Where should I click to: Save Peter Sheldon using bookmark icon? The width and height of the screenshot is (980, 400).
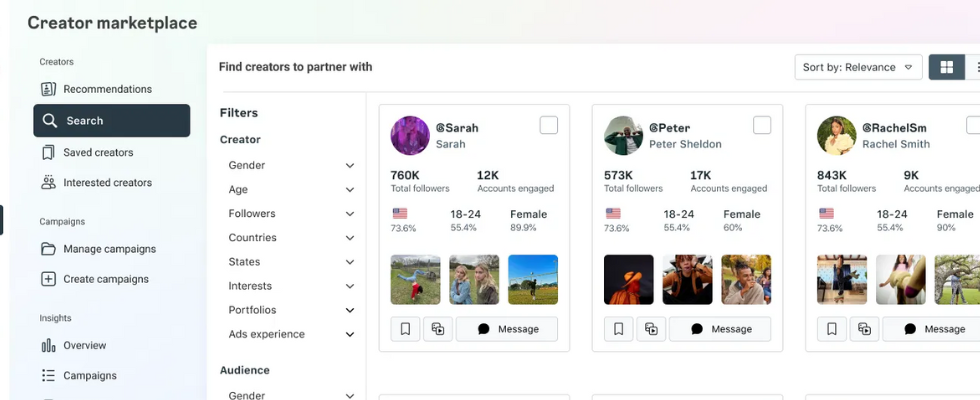point(618,329)
